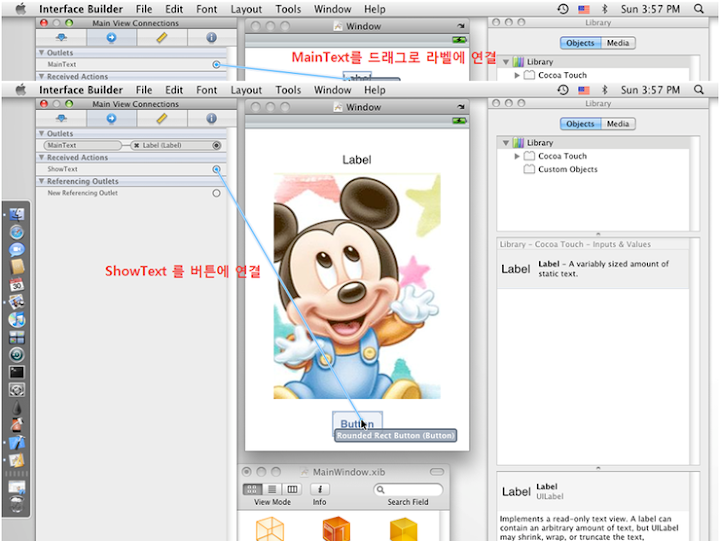Screen dimensions: 720x541
Task: Open the Connections inspector tab with arrow icon
Action: [110, 119]
